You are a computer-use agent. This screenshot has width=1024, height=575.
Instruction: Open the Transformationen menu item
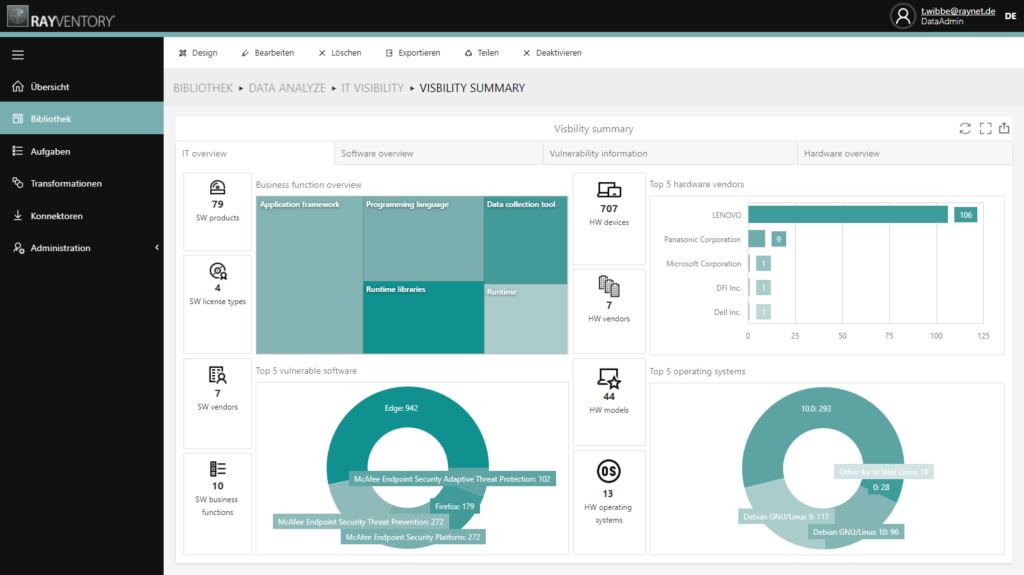(82, 183)
